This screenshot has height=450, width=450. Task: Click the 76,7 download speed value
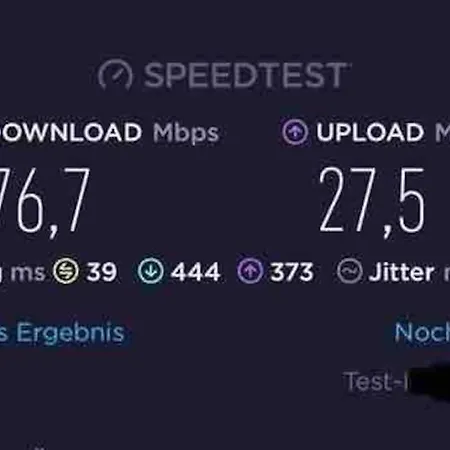(x=45, y=200)
